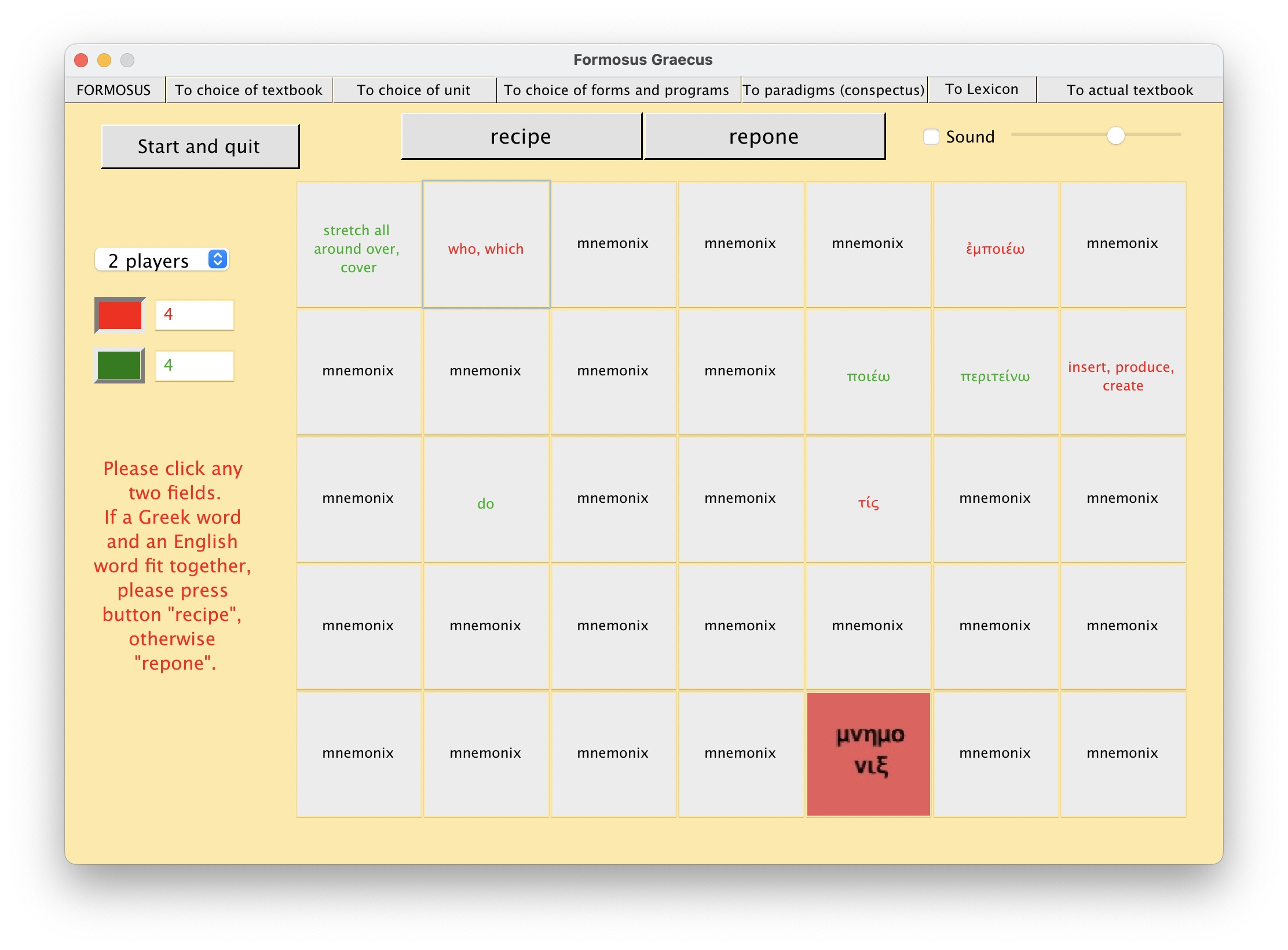Screen dimensions: 1288x950
Task: Click the green player color swatch
Action: [x=120, y=366]
